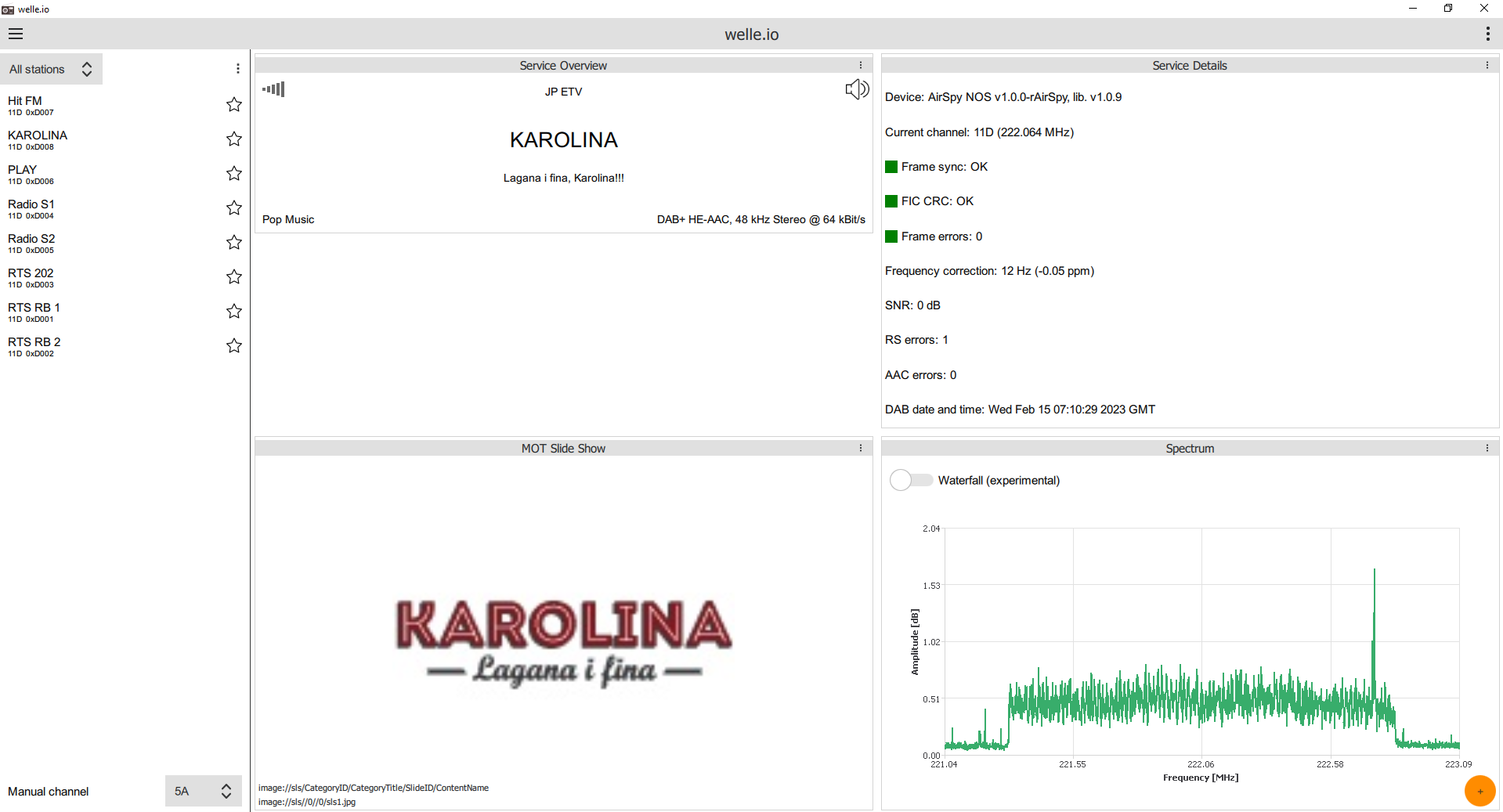1503x812 pixels.
Task: Favorite the RTS RB 2 station
Action: [x=233, y=345]
